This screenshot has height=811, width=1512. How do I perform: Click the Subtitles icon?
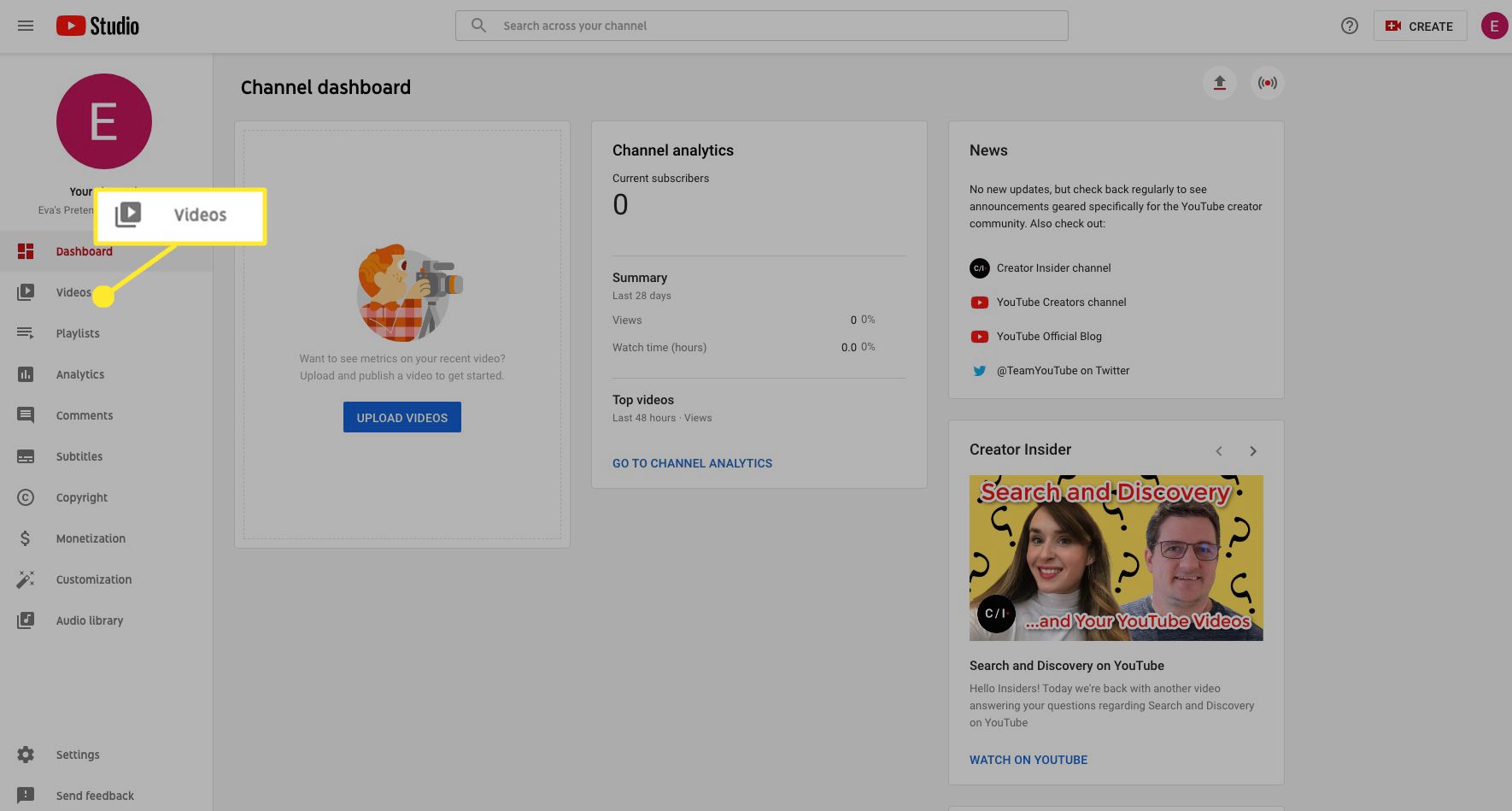tap(26, 456)
